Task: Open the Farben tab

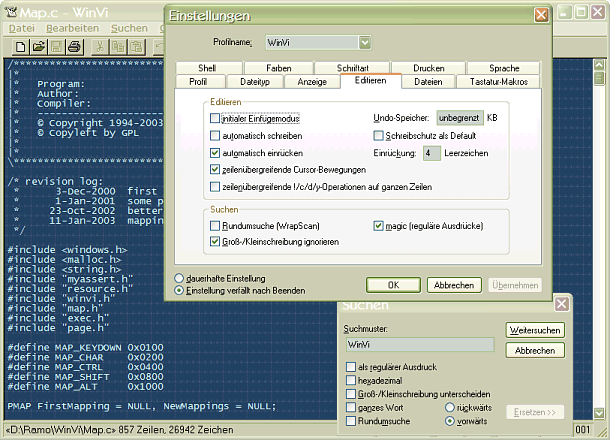Action: (279, 68)
